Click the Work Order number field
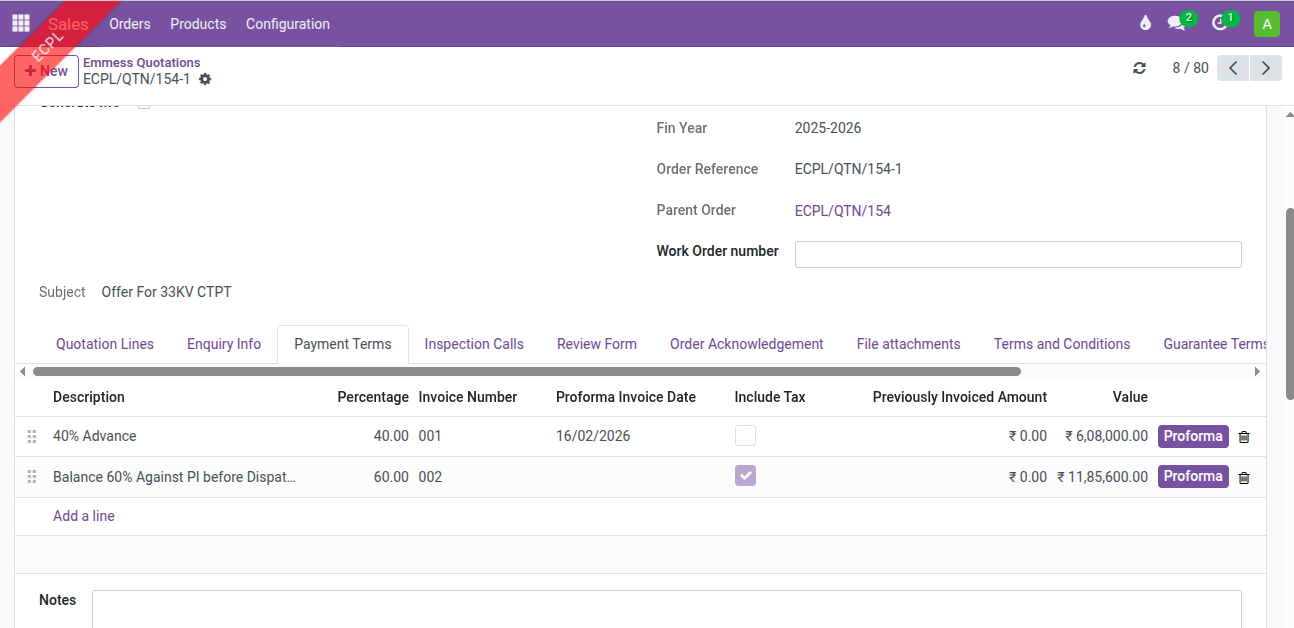This screenshot has height=628, width=1294. (1017, 254)
